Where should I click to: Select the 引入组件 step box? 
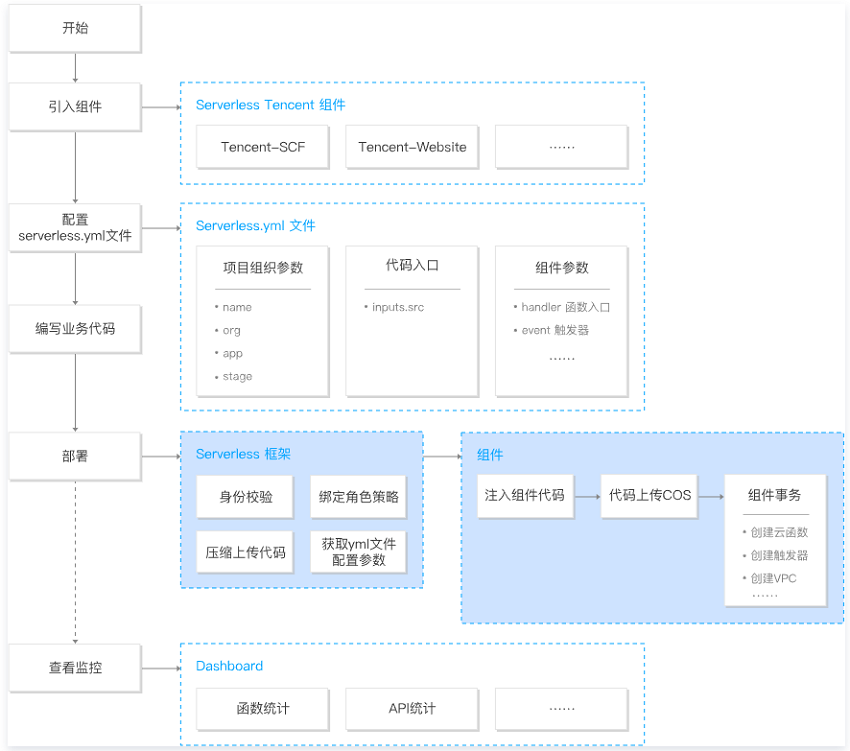pyautogui.click(x=75, y=107)
